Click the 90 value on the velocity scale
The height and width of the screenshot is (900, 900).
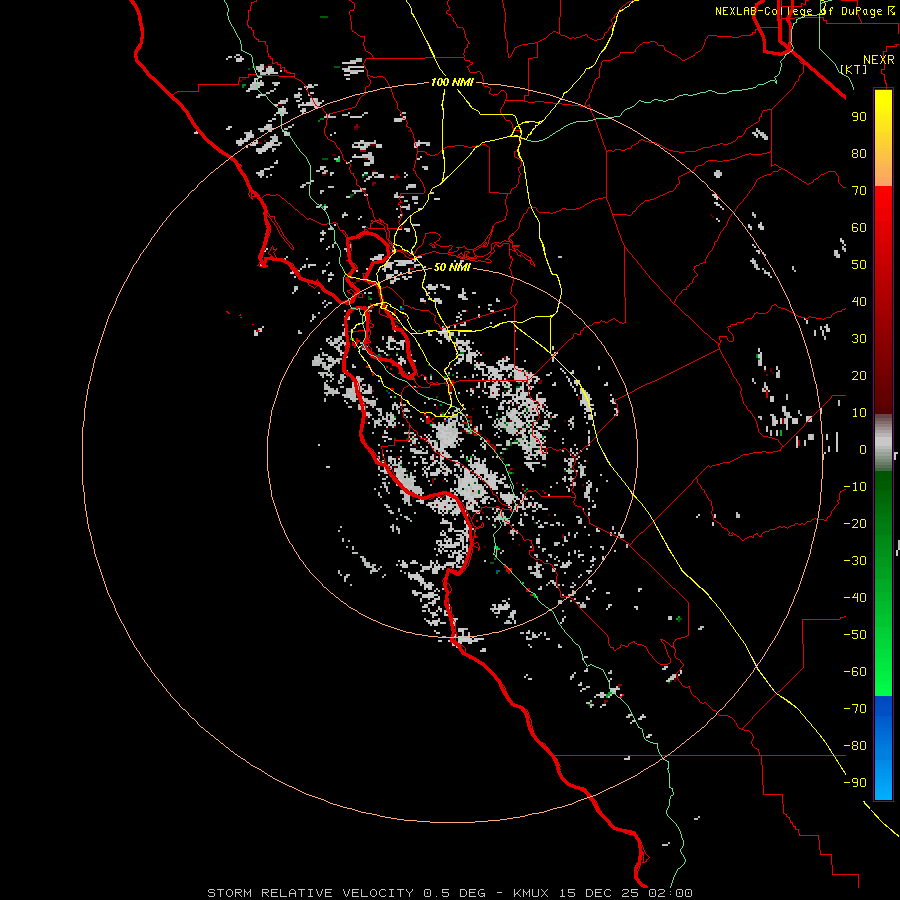[859, 117]
